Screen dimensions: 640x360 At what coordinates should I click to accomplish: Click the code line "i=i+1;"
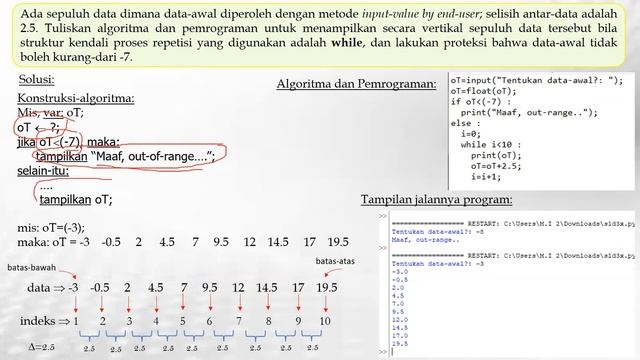[x=486, y=177]
